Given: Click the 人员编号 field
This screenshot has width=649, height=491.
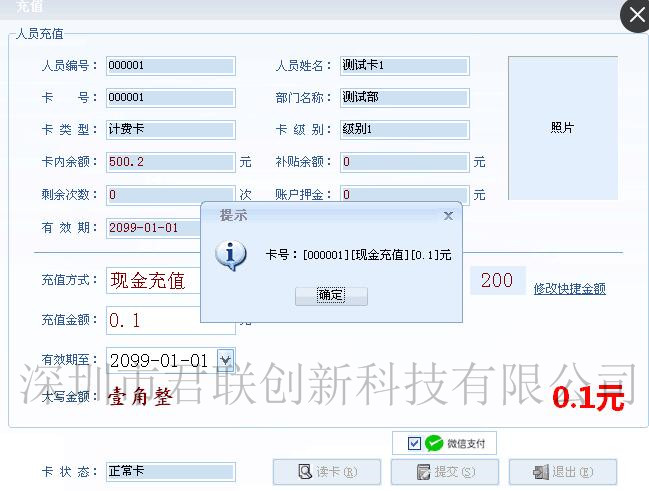Looking at the screenshot, I should 171,66.
